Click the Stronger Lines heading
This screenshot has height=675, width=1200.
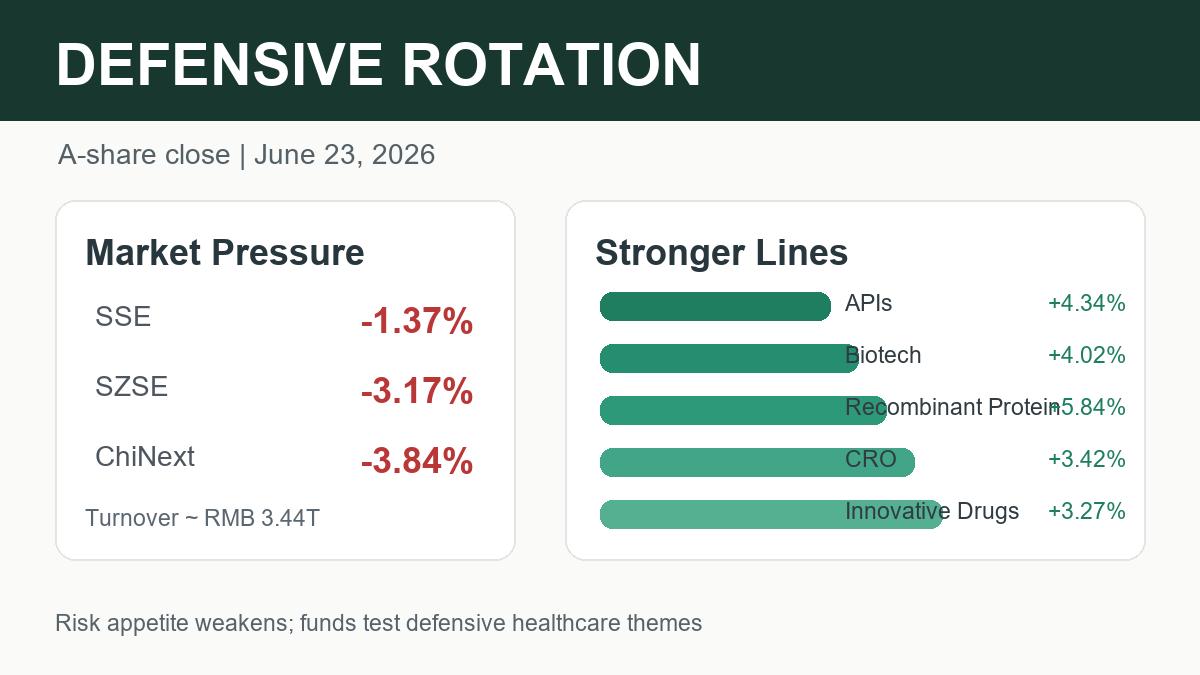(721, 253)
